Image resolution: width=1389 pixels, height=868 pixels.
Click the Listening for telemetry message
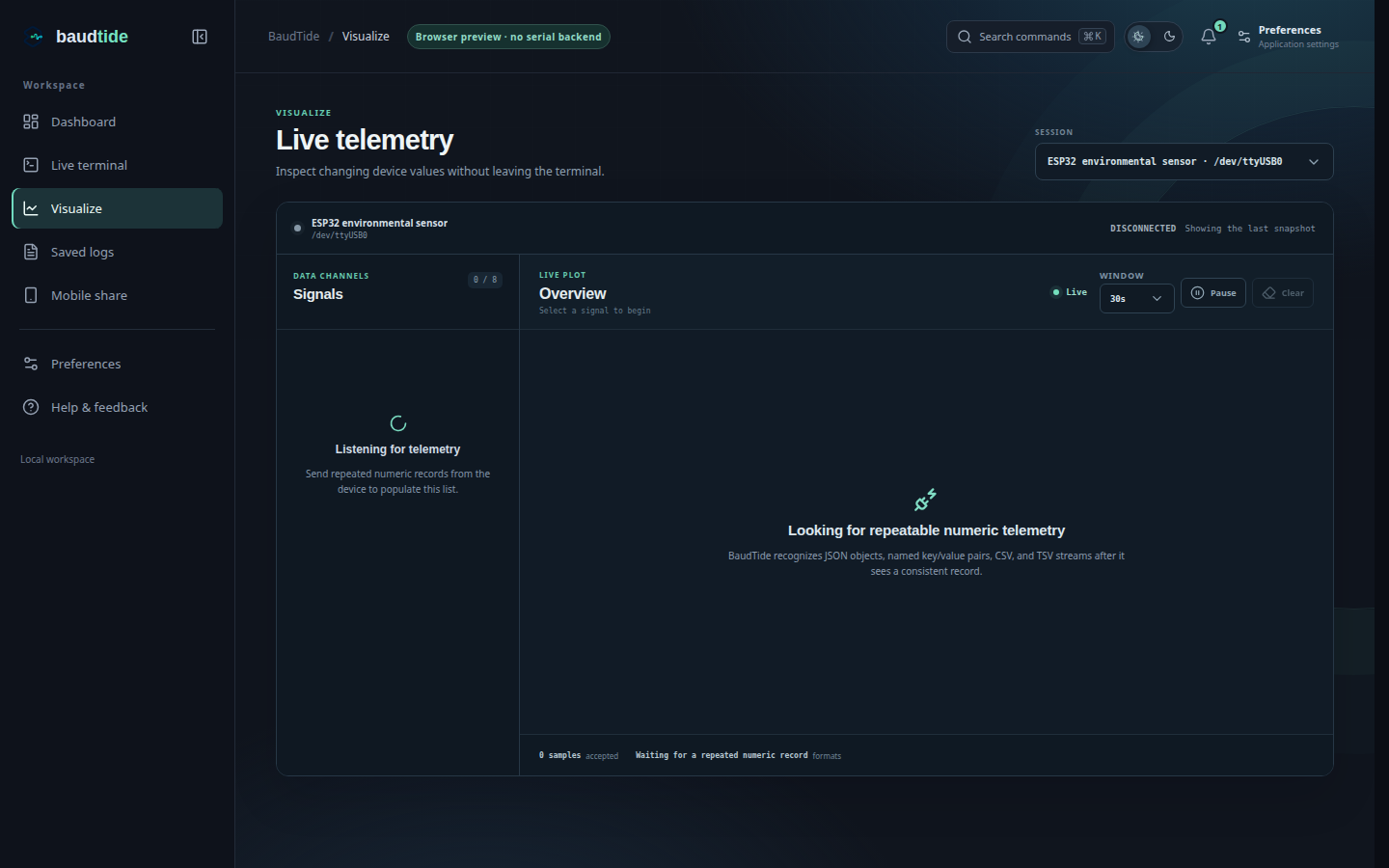point(397,449)
